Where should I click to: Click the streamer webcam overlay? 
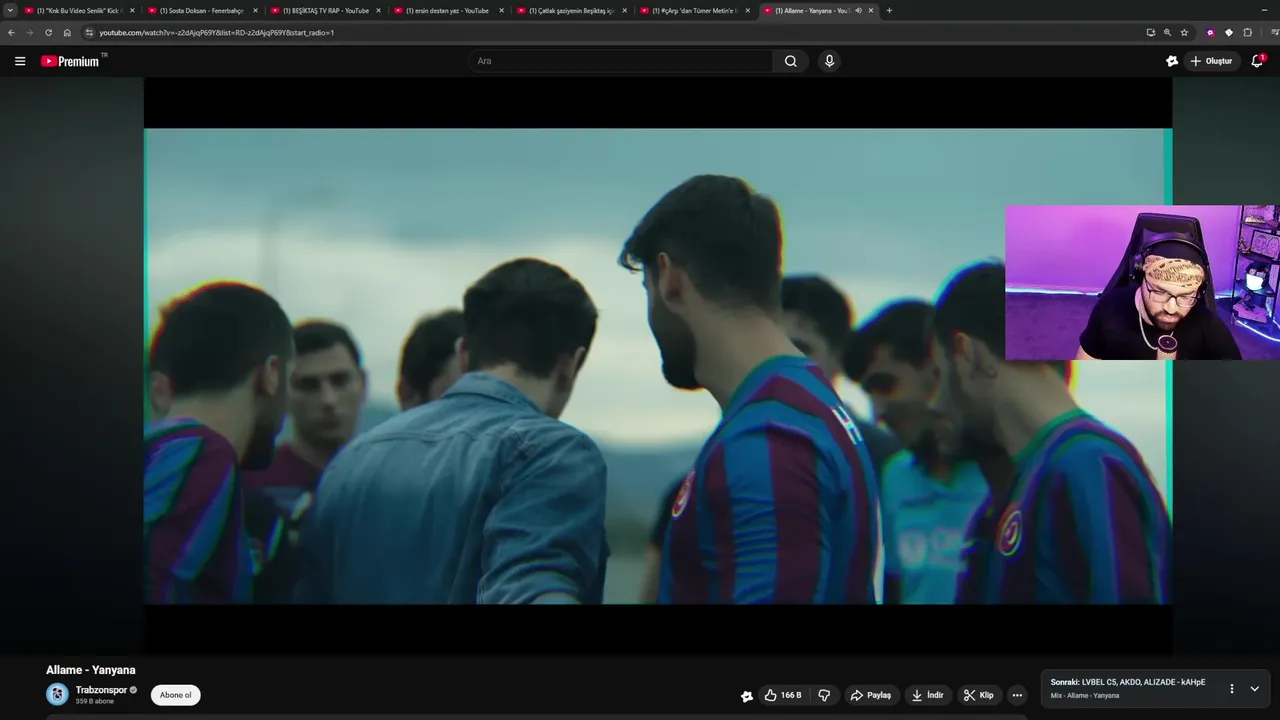pyautogui.click(x=1142, y=282)
